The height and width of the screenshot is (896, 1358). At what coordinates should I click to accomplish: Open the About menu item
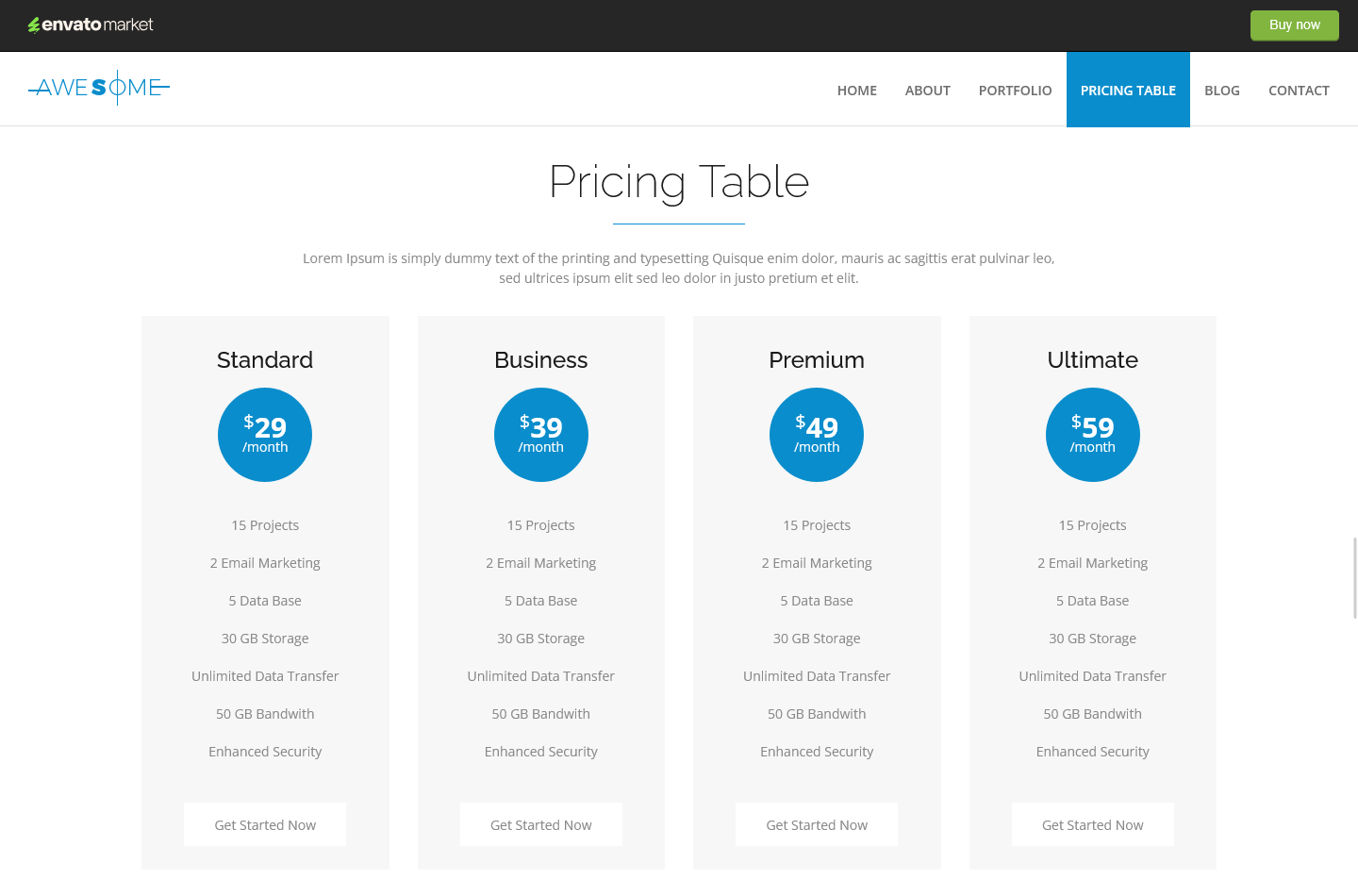(x=928, y=91)
